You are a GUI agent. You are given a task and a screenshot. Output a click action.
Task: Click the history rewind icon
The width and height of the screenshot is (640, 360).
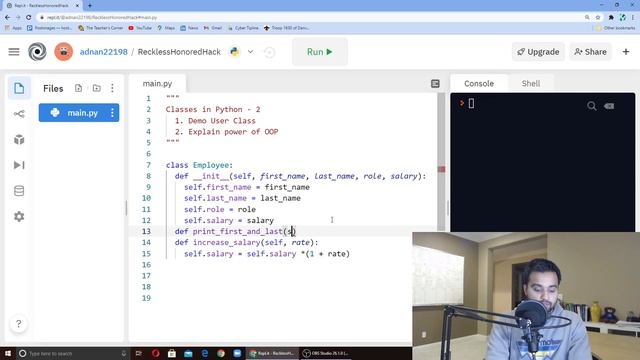pyautogui.click(x=269, y=52)
